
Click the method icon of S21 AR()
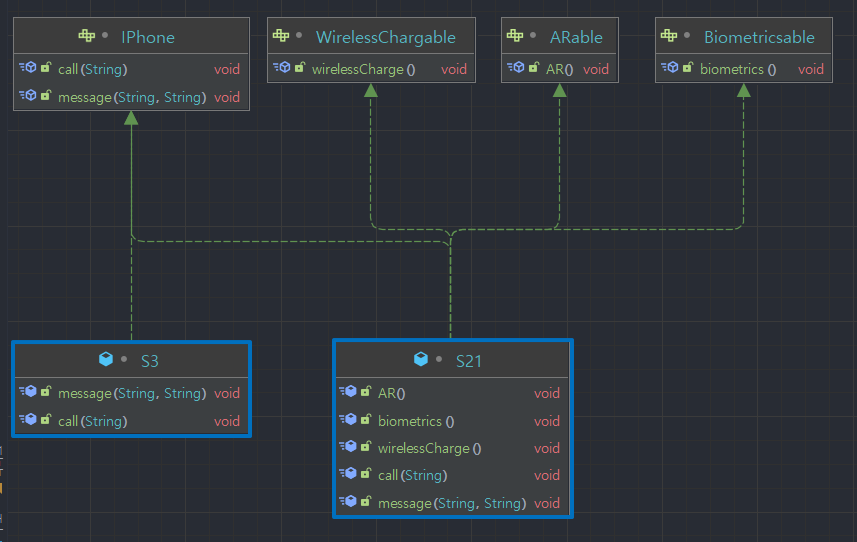(x=348, y=392)
